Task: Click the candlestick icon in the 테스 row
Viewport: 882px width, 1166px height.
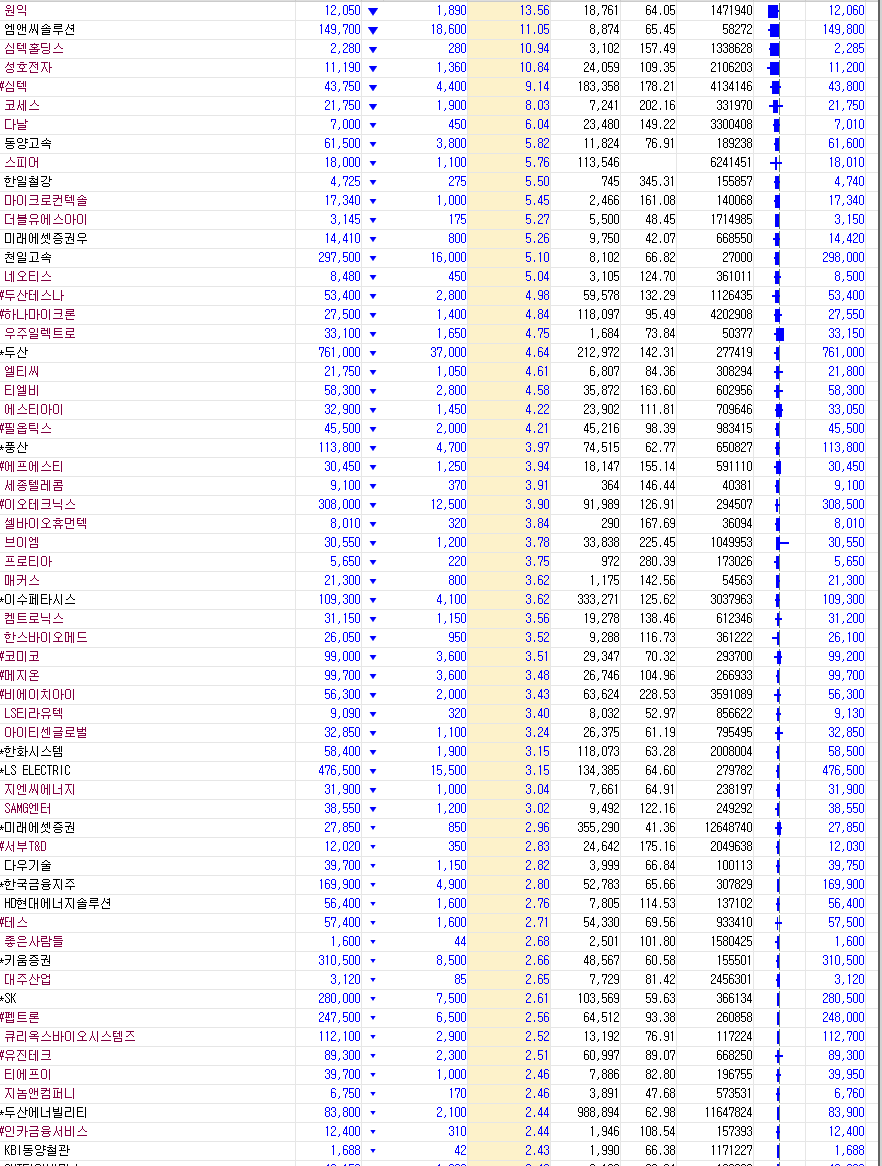Action: click(x=778, y=923)
